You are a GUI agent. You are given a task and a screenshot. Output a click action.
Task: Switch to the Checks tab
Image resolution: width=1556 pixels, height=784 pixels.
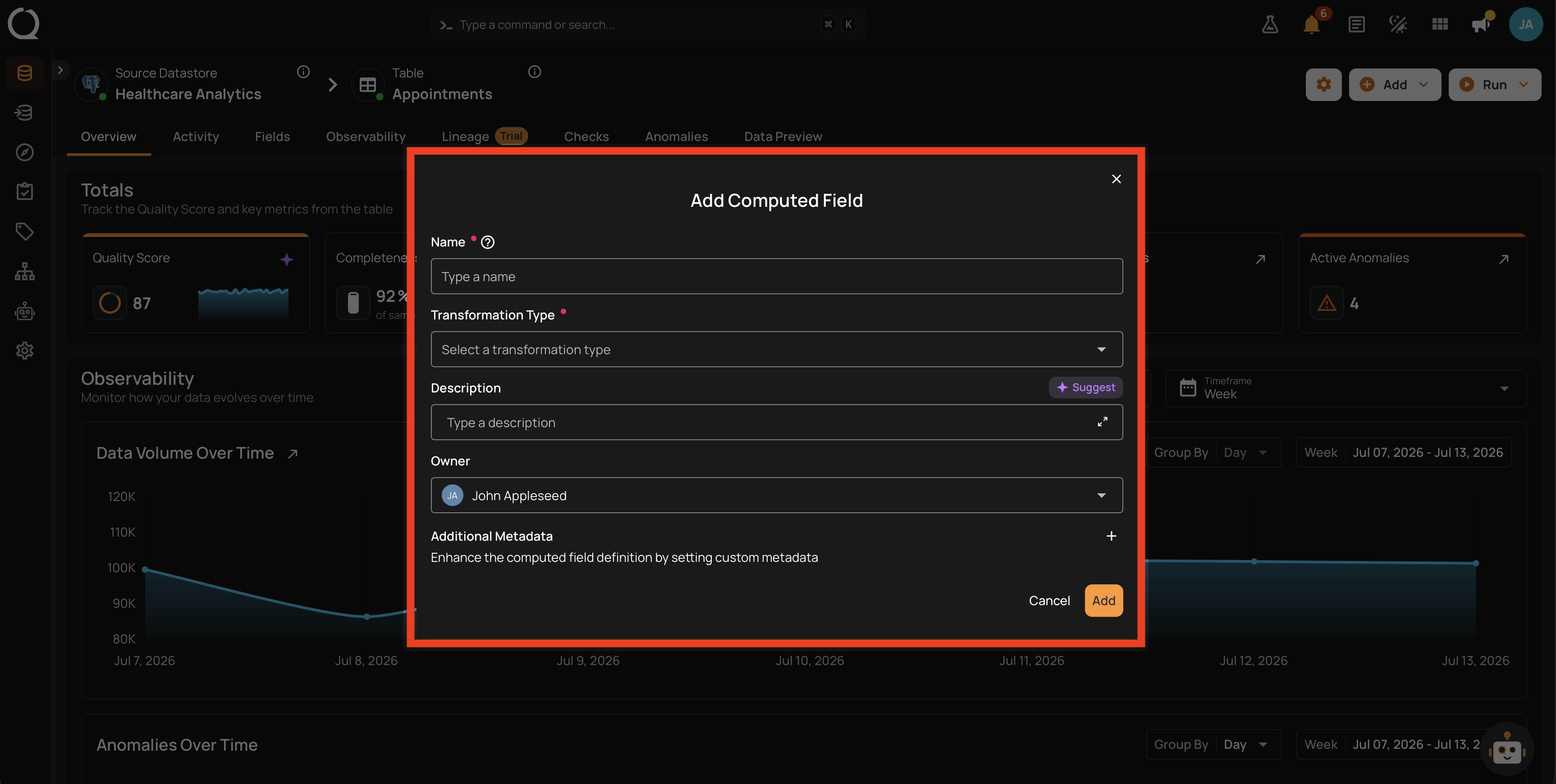coord(586,137)
